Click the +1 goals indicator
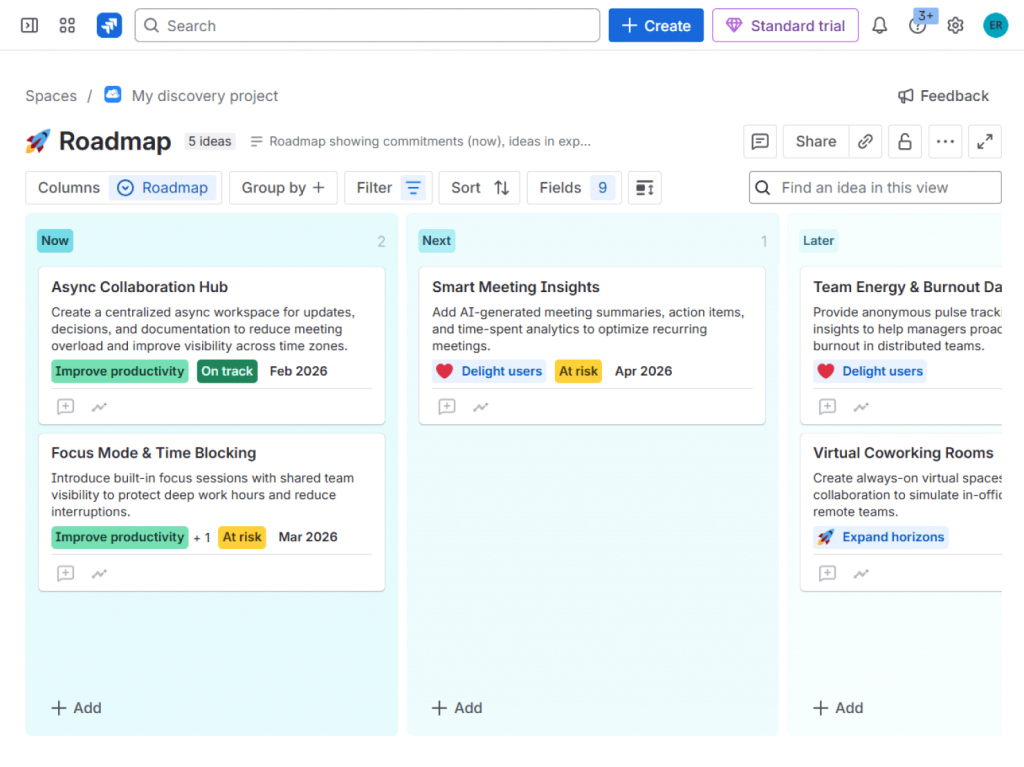 click(x=202, y=538)
